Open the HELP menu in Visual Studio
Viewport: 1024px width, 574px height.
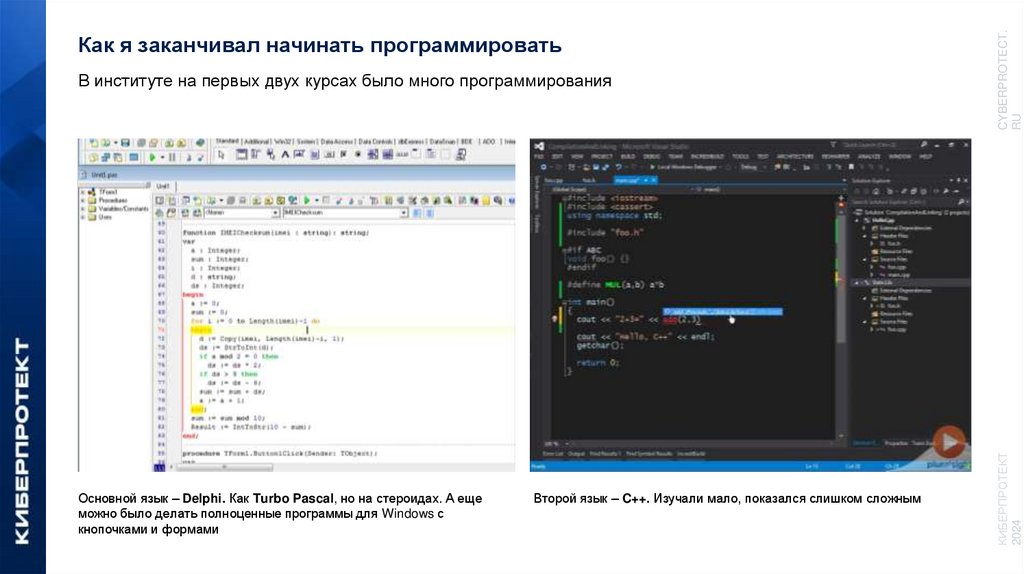click(x=925, y=157)
